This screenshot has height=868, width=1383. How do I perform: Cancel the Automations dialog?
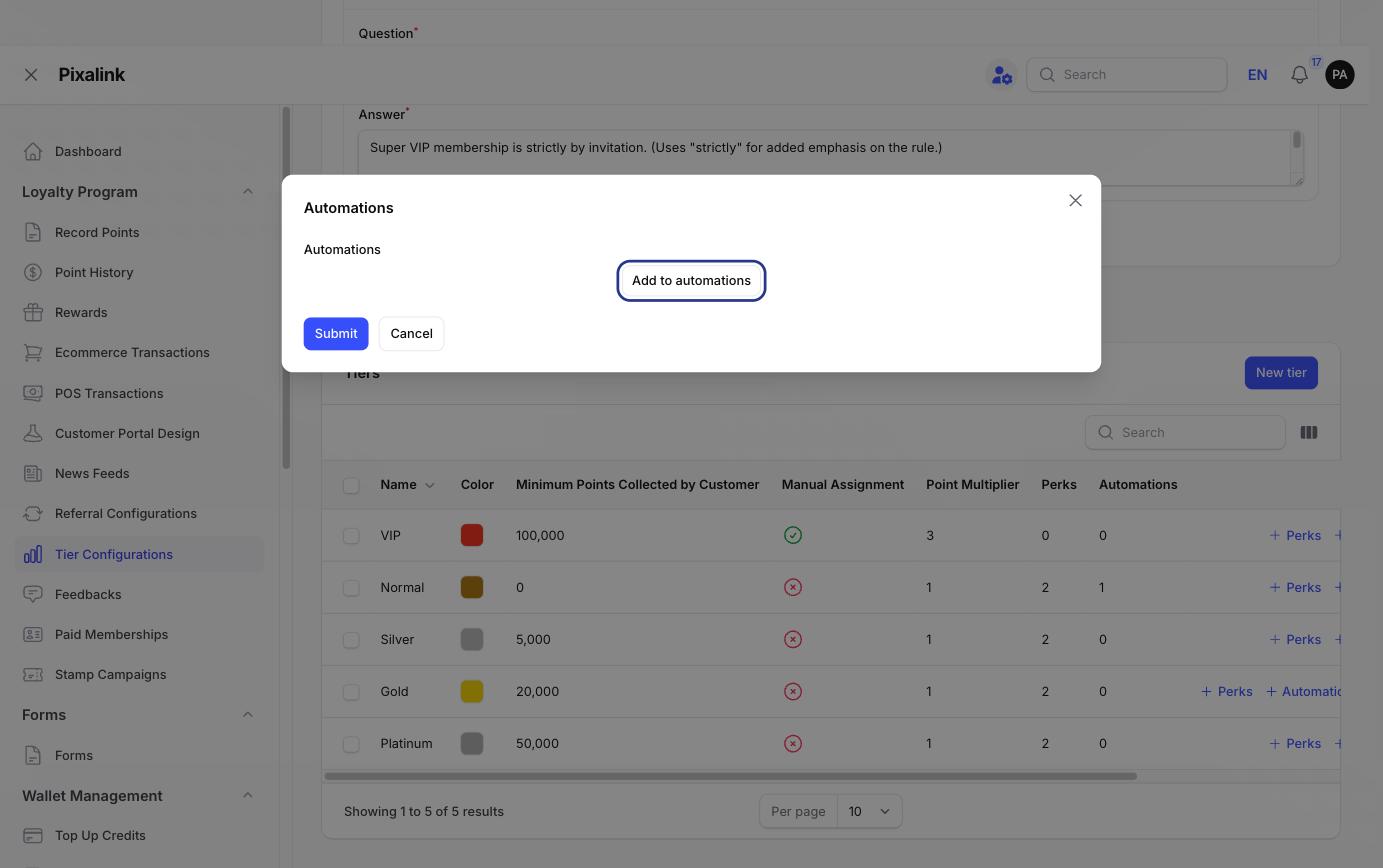click(411, 334)
